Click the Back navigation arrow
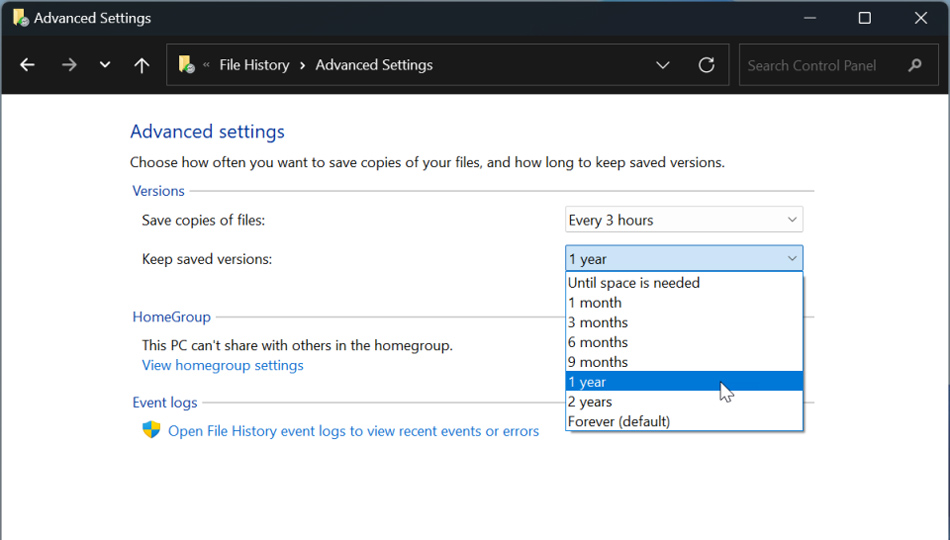This screenshot has width=950, height=540. (27, 65)
